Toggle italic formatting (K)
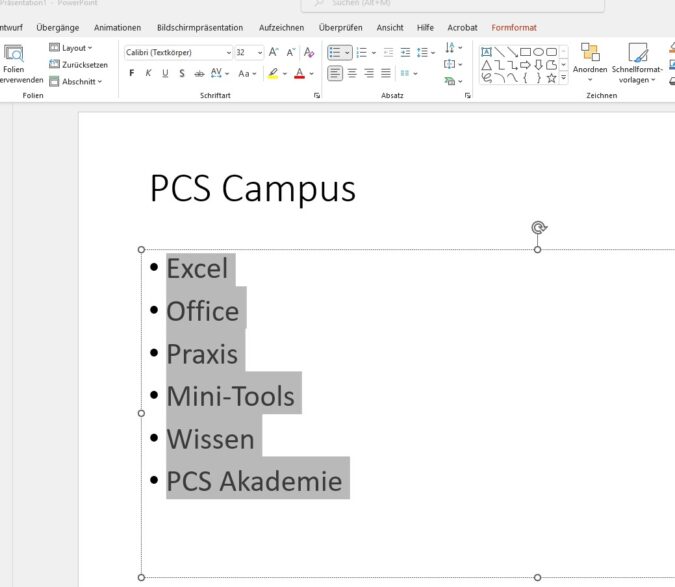Image resolution: width=675 pixels, height=587 pixels. pyautogui.click(x=148, y=74)
